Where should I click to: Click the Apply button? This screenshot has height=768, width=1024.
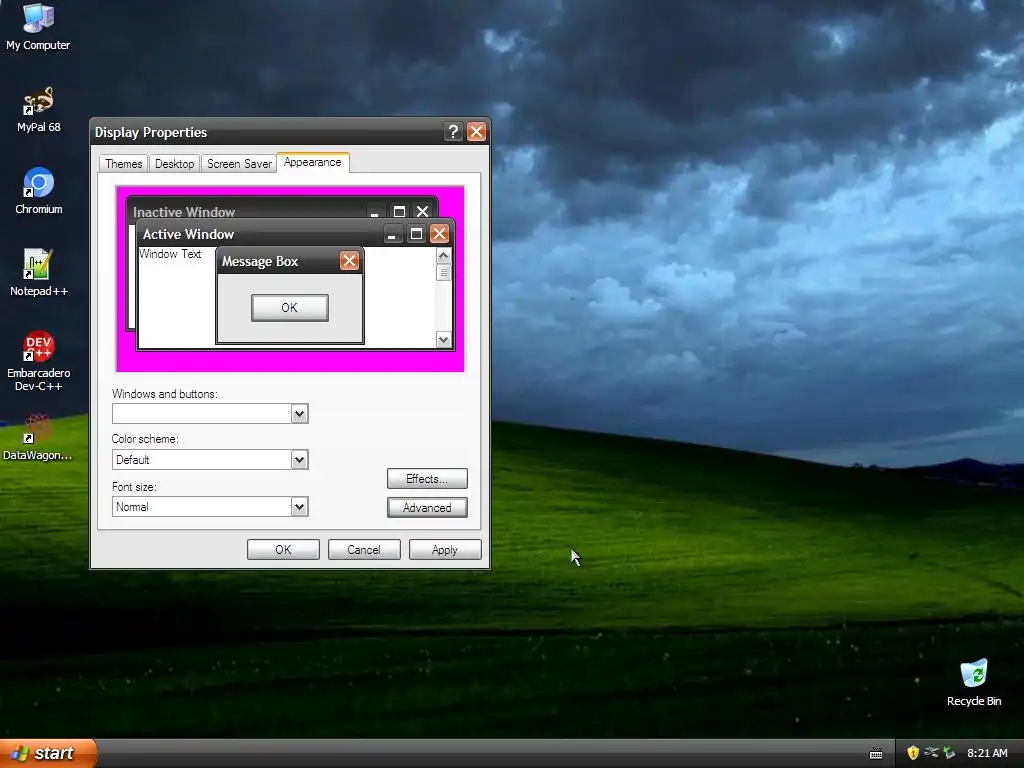(445, 550)
